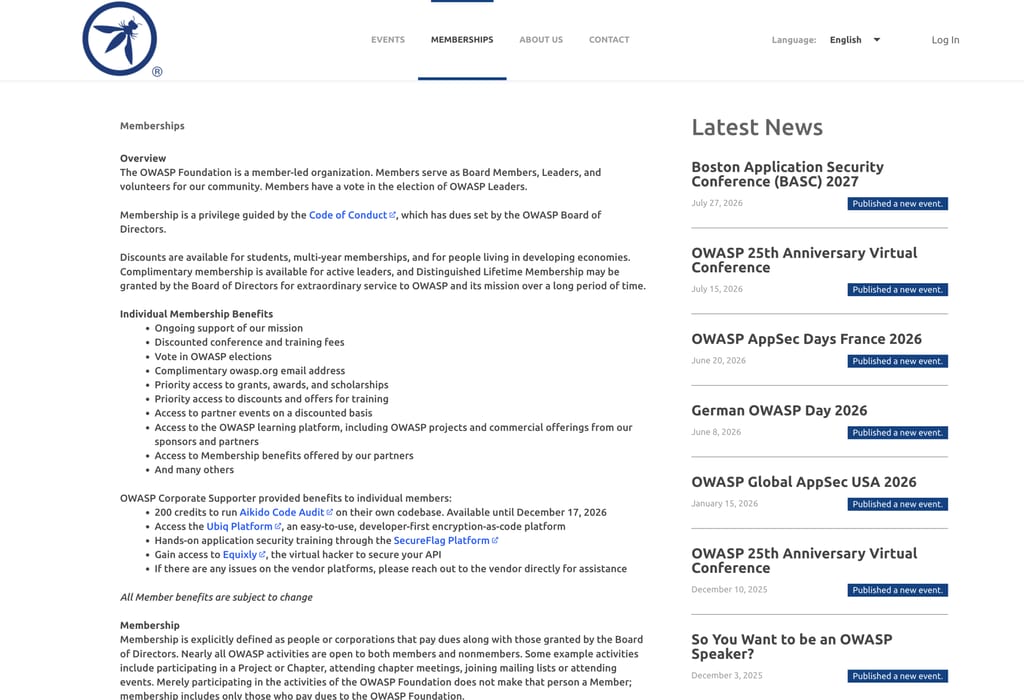Click Published a new event badge for AppSec Days France
The image size is (1024, 700).
[x=897, y=361]
